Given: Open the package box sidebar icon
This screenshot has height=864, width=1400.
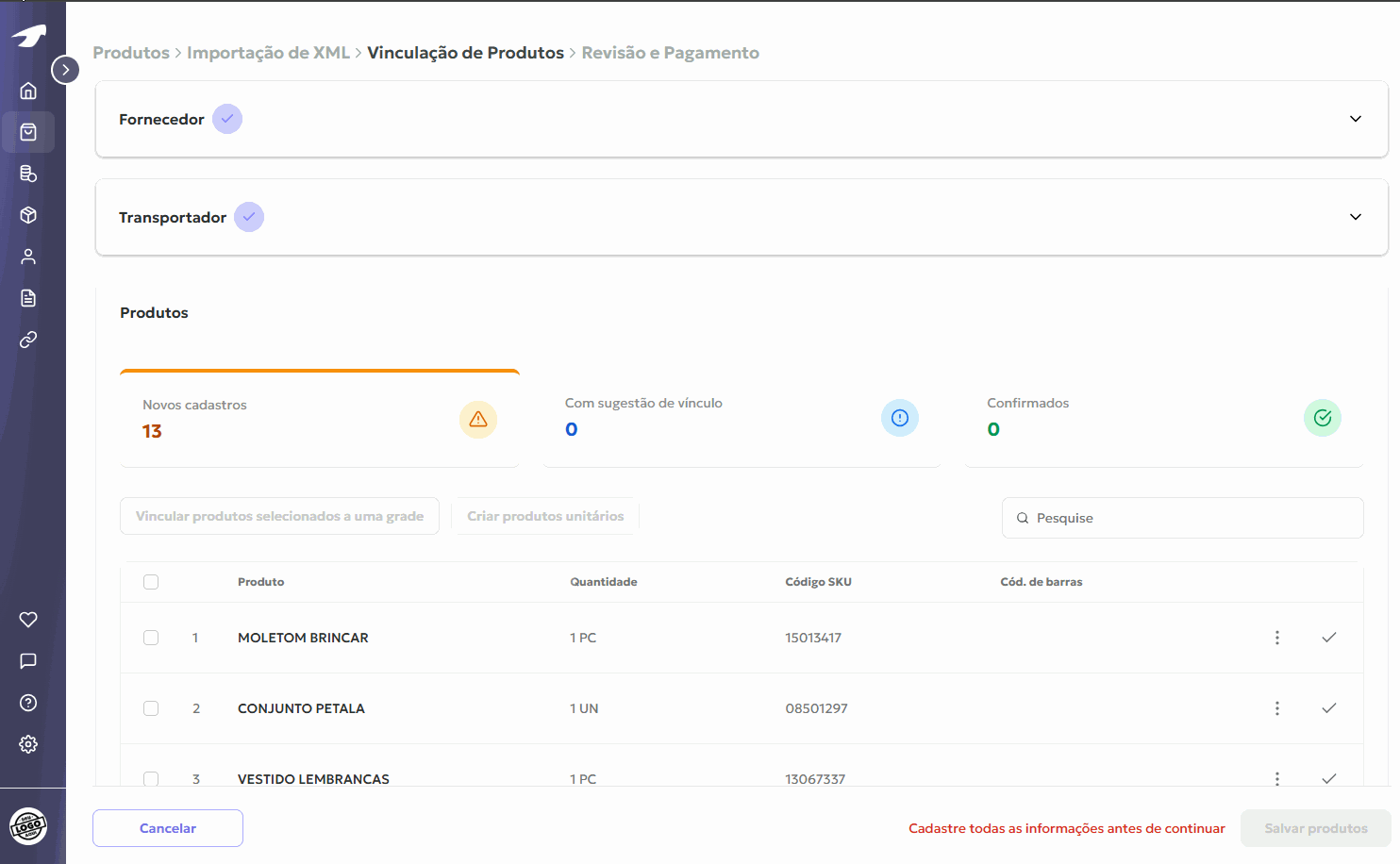Looking at the screenshot, I should click(x=28, y=215).
